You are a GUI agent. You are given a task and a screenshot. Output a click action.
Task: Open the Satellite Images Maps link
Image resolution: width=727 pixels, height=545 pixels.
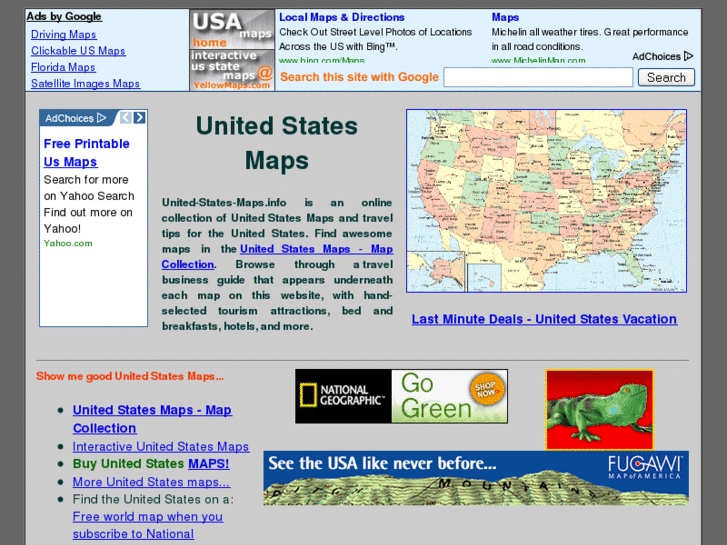(x=85, y=83)
